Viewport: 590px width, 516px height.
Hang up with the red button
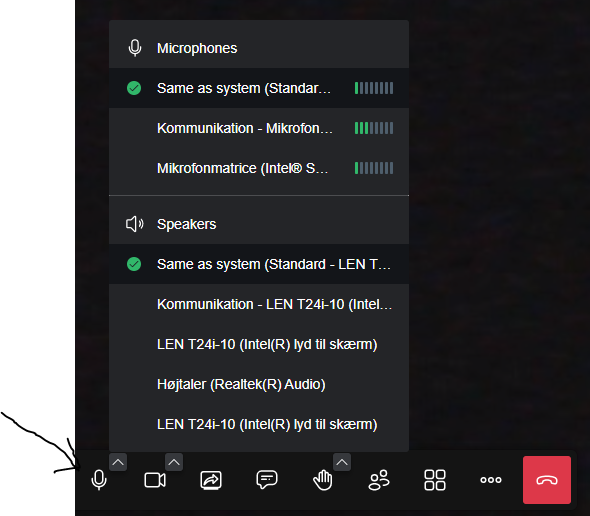[547, 480]
